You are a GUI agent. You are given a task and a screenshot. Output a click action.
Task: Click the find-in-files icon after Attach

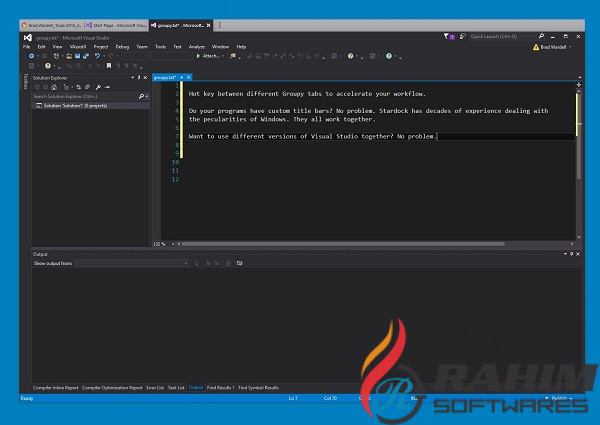[233, 56]
